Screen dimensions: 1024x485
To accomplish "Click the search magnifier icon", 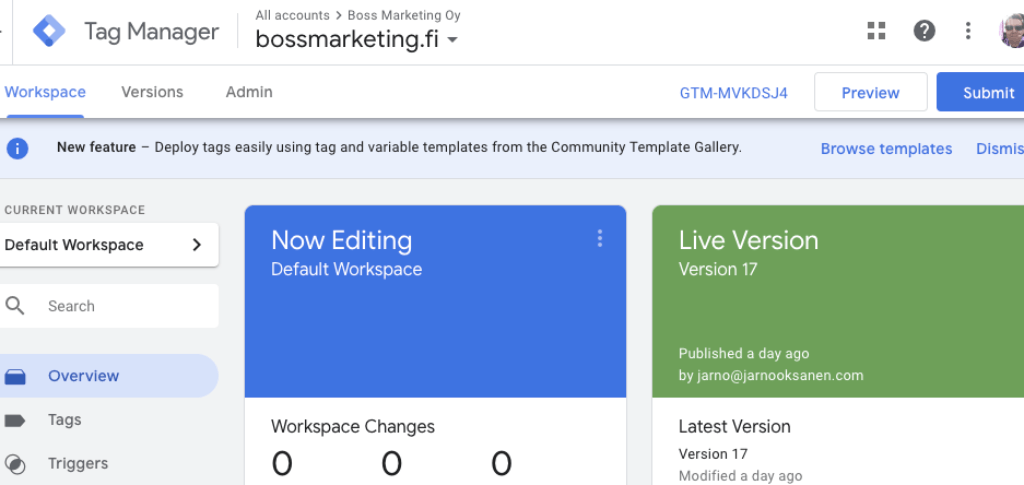I will coord(15,305).
